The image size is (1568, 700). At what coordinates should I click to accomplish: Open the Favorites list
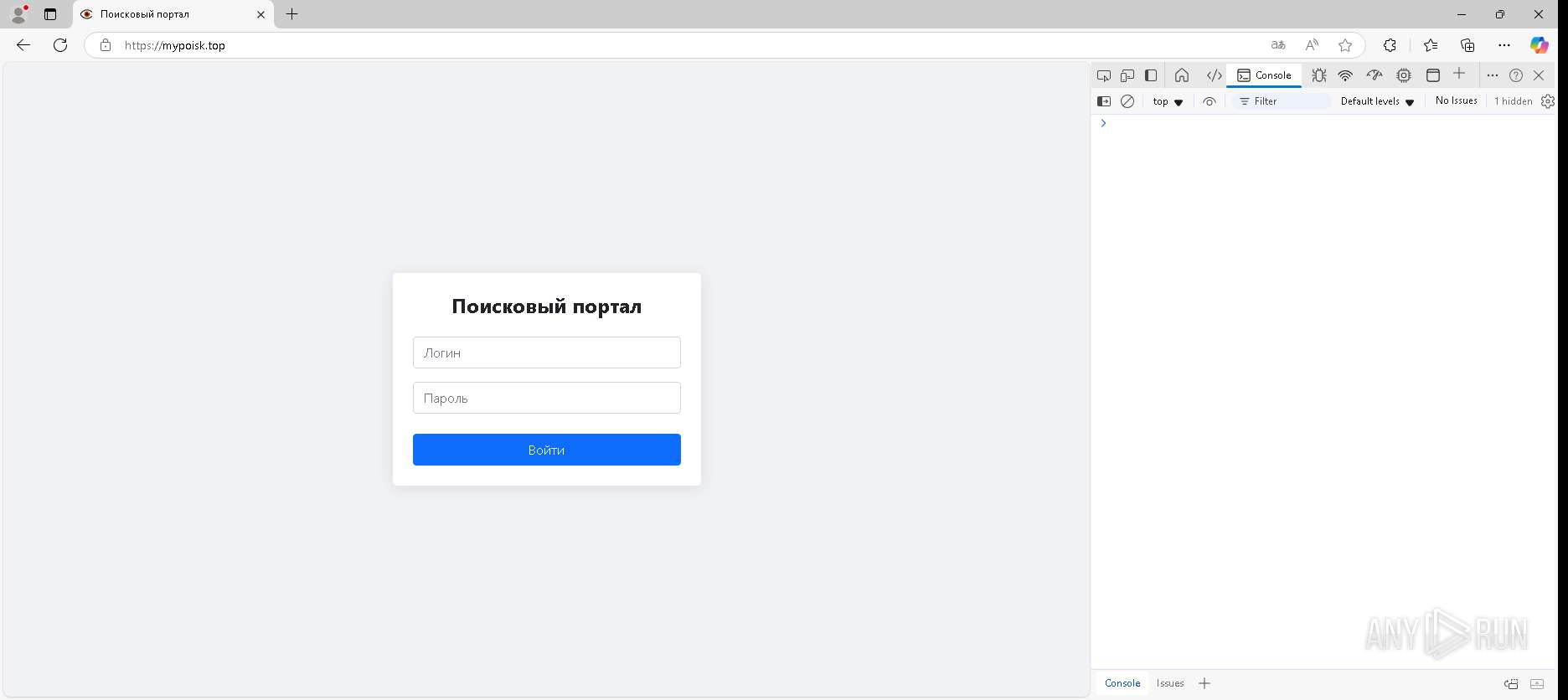click(x=1431, y=45)
